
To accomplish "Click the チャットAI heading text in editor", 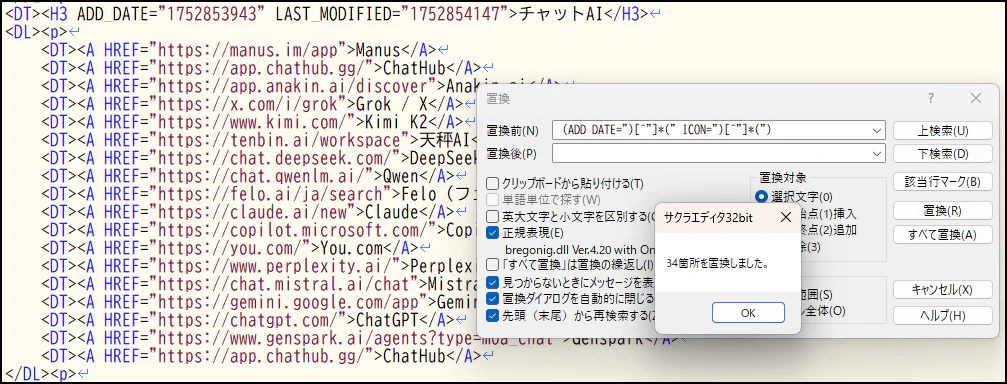I will (x=562, y=14).
